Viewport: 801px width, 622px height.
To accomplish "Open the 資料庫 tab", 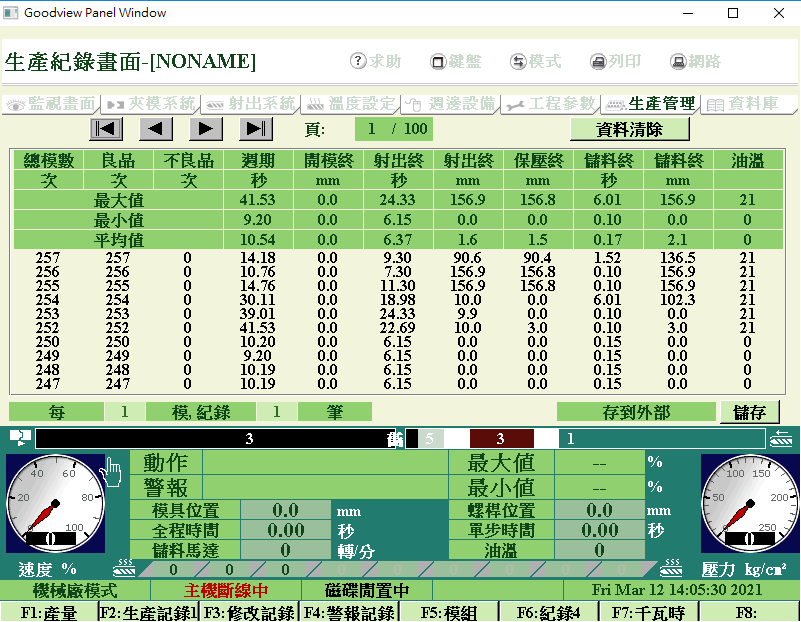I will click(749, 104).
